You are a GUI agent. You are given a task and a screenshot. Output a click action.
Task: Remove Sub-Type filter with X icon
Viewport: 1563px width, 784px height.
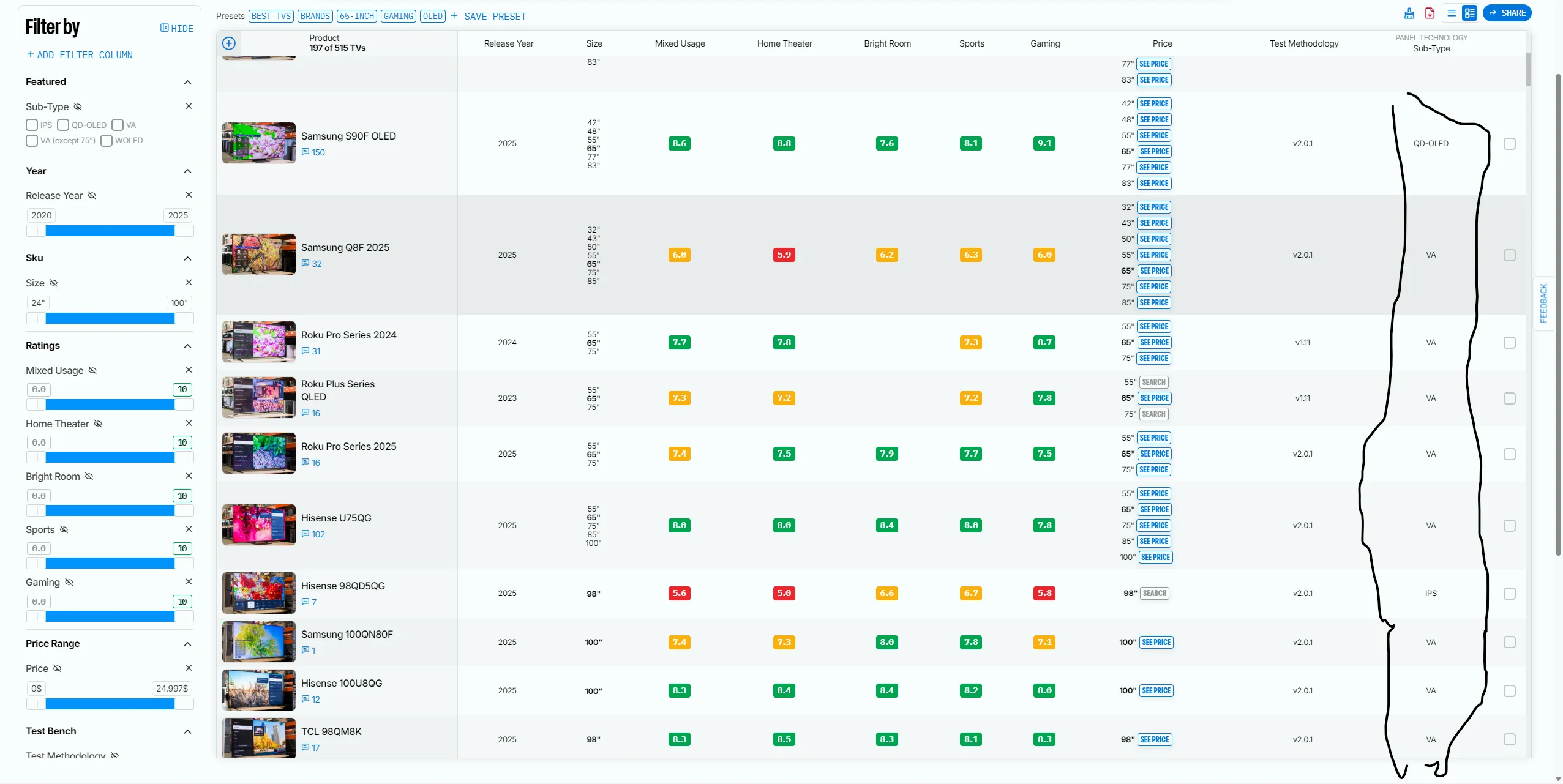point(189,106)
